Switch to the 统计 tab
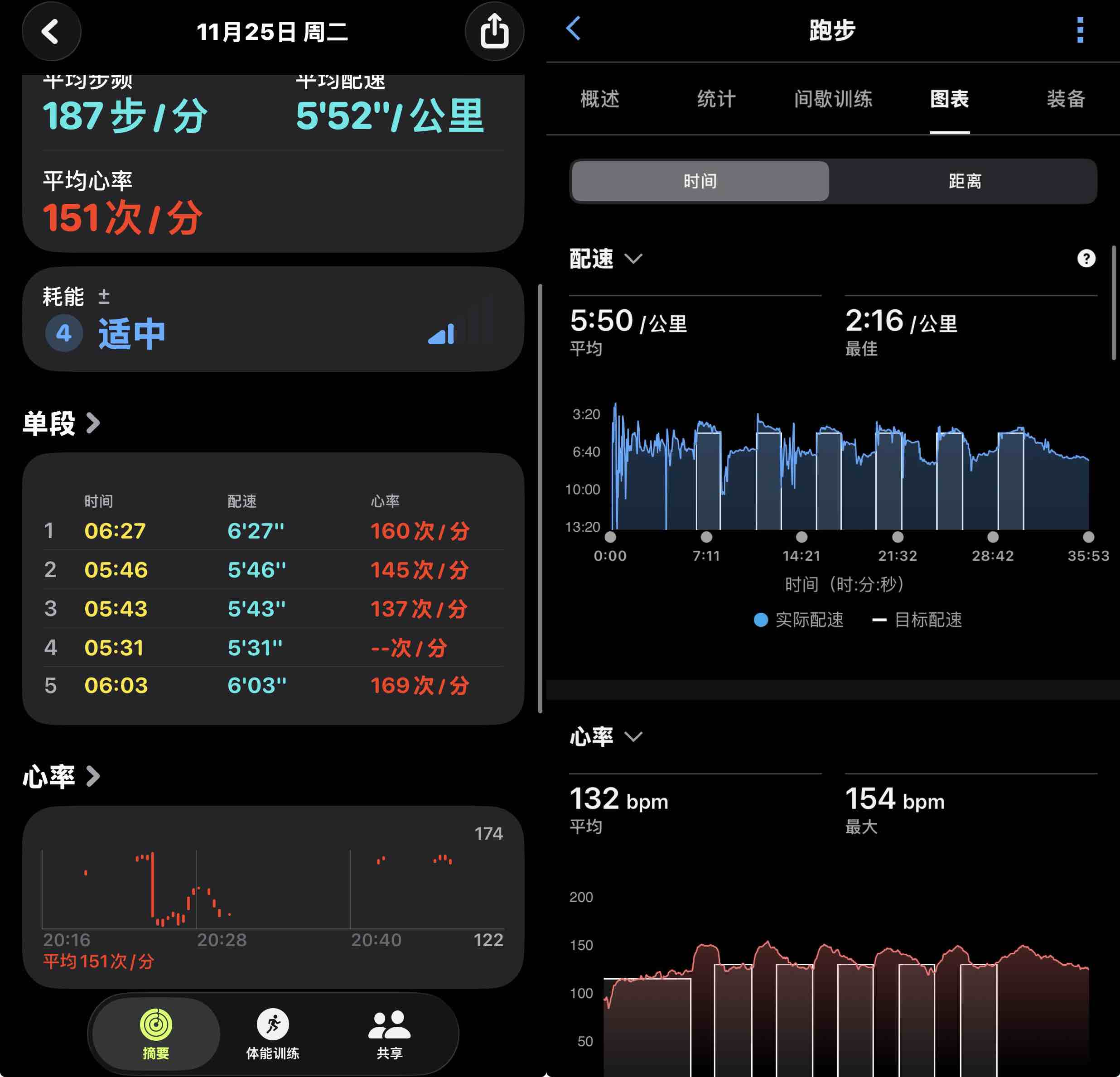The width and height of the screenshot is (1120, 1077). point(716,99)
